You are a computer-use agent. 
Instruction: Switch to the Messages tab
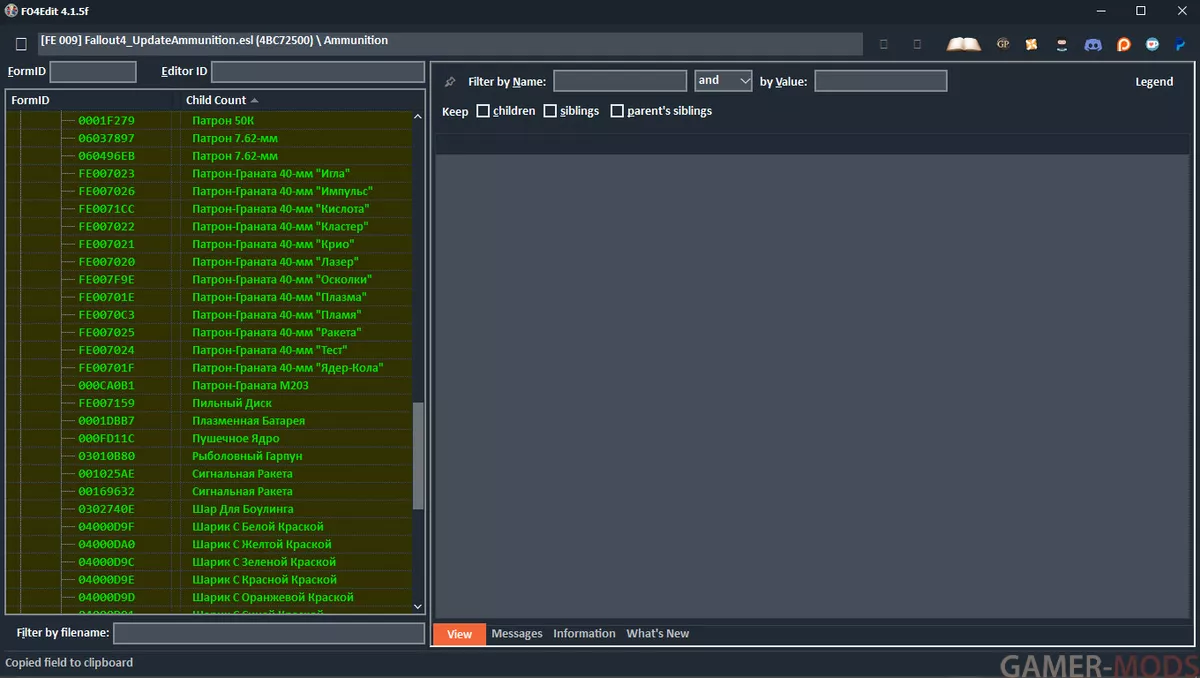(517, 633)
